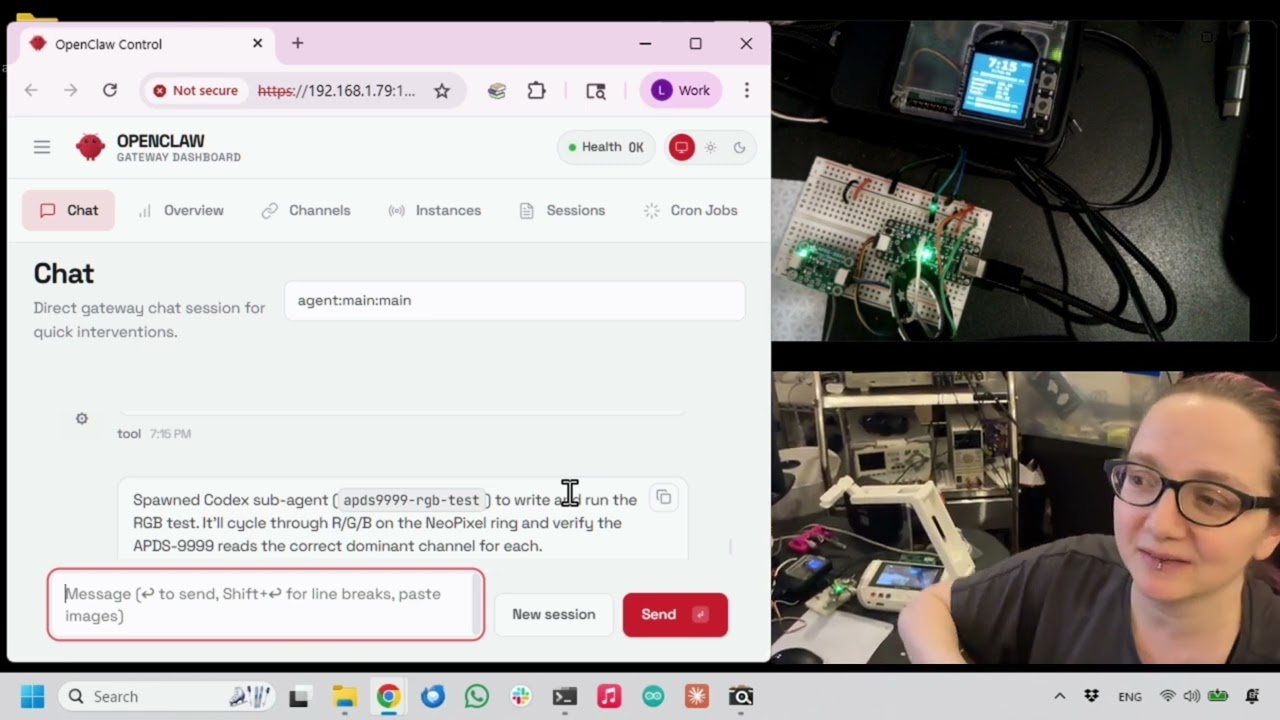The image size is (1280, 720).
Task: Open the Work profile menu
Action: coord(681,90)
